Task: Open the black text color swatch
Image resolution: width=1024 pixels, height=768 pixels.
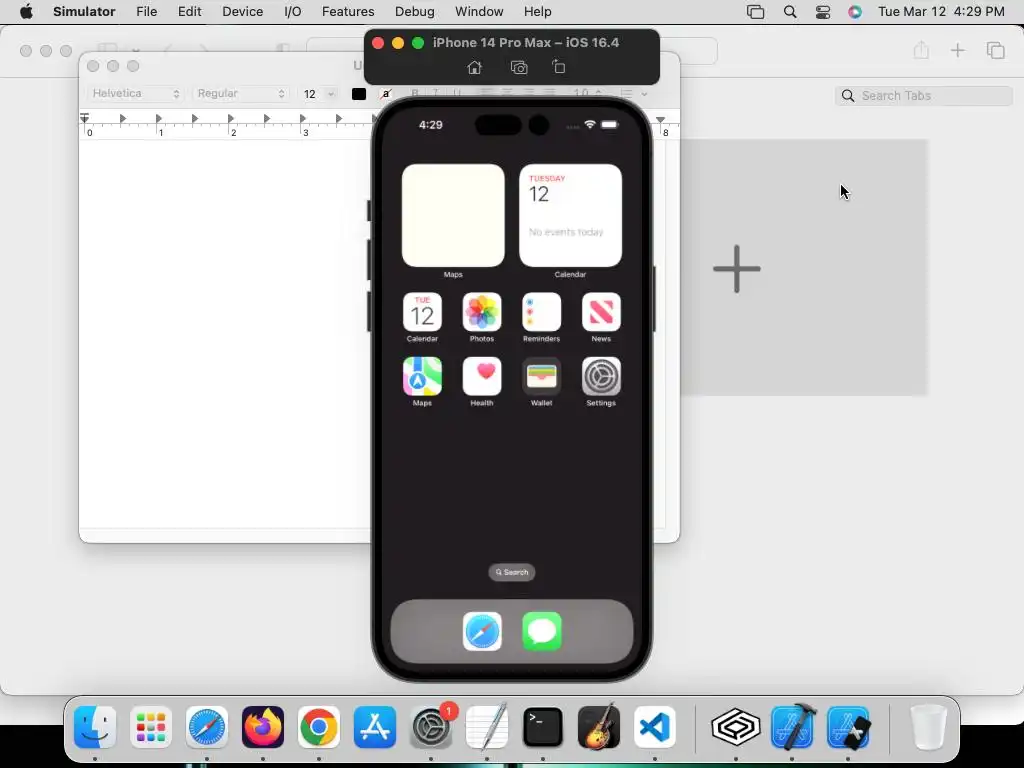Action: click(359, 94)
